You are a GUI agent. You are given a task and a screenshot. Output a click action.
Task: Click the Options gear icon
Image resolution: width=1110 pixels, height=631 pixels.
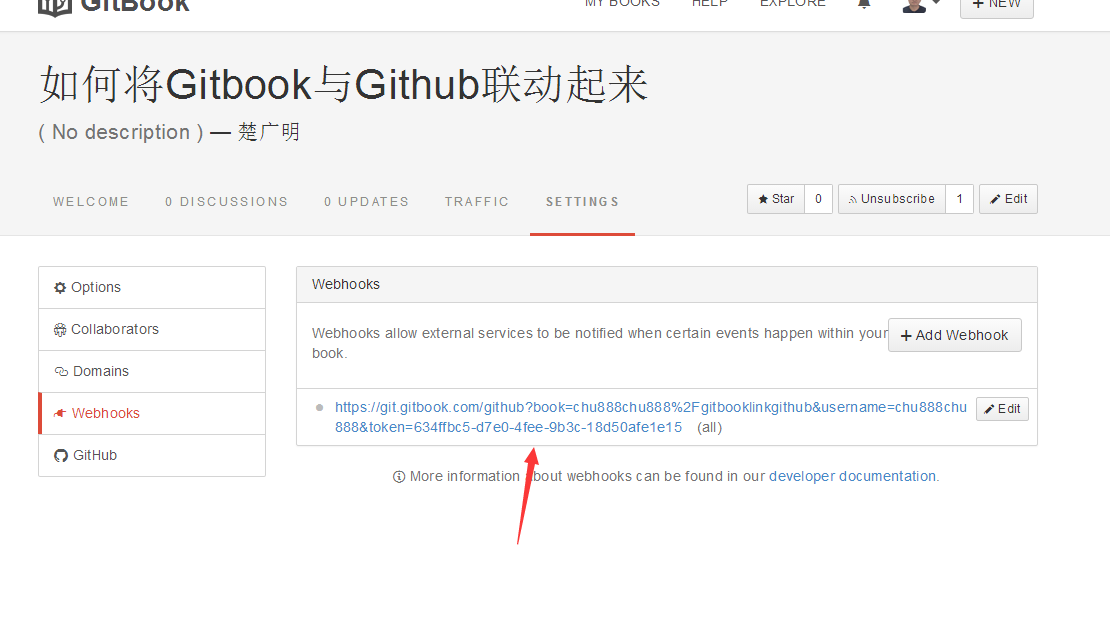60,288
